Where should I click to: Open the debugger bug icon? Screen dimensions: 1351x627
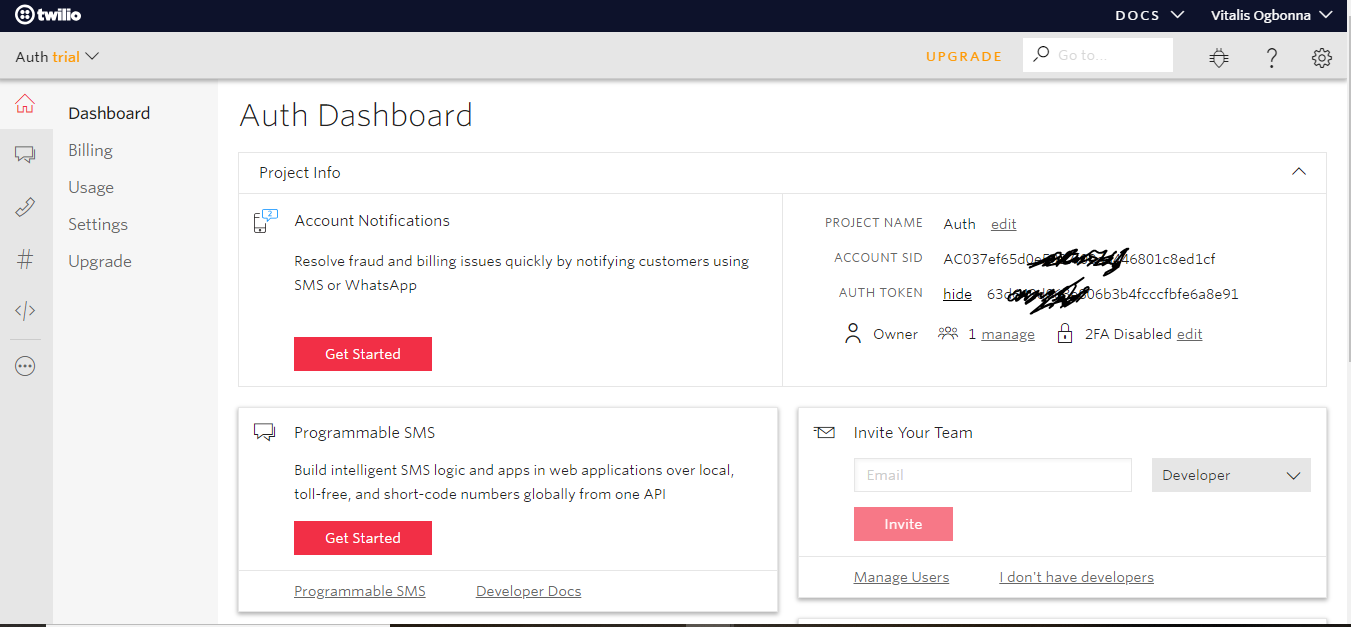point(1218,57)
